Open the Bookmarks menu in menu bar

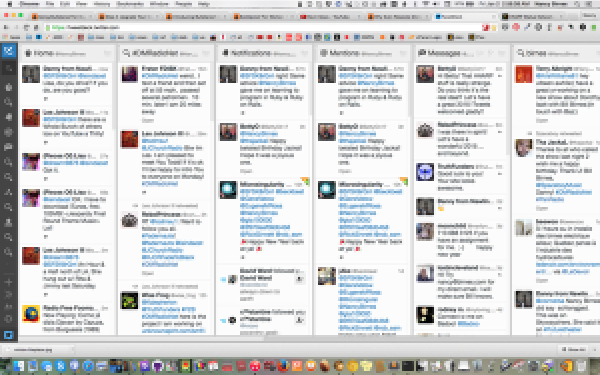tap(130, 4)
